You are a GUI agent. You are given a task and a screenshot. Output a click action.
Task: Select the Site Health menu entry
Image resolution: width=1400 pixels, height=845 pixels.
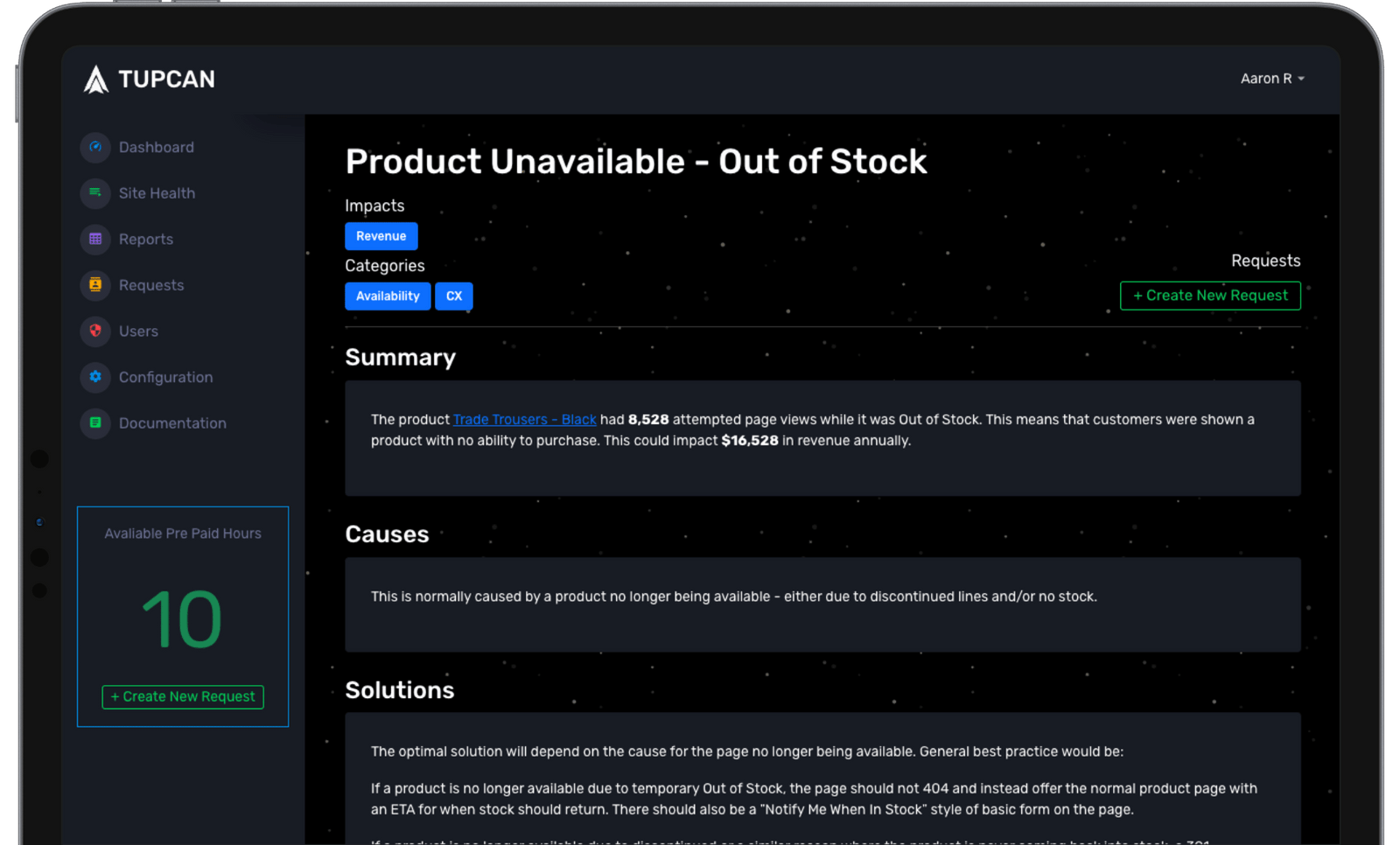tap(157, 192)
